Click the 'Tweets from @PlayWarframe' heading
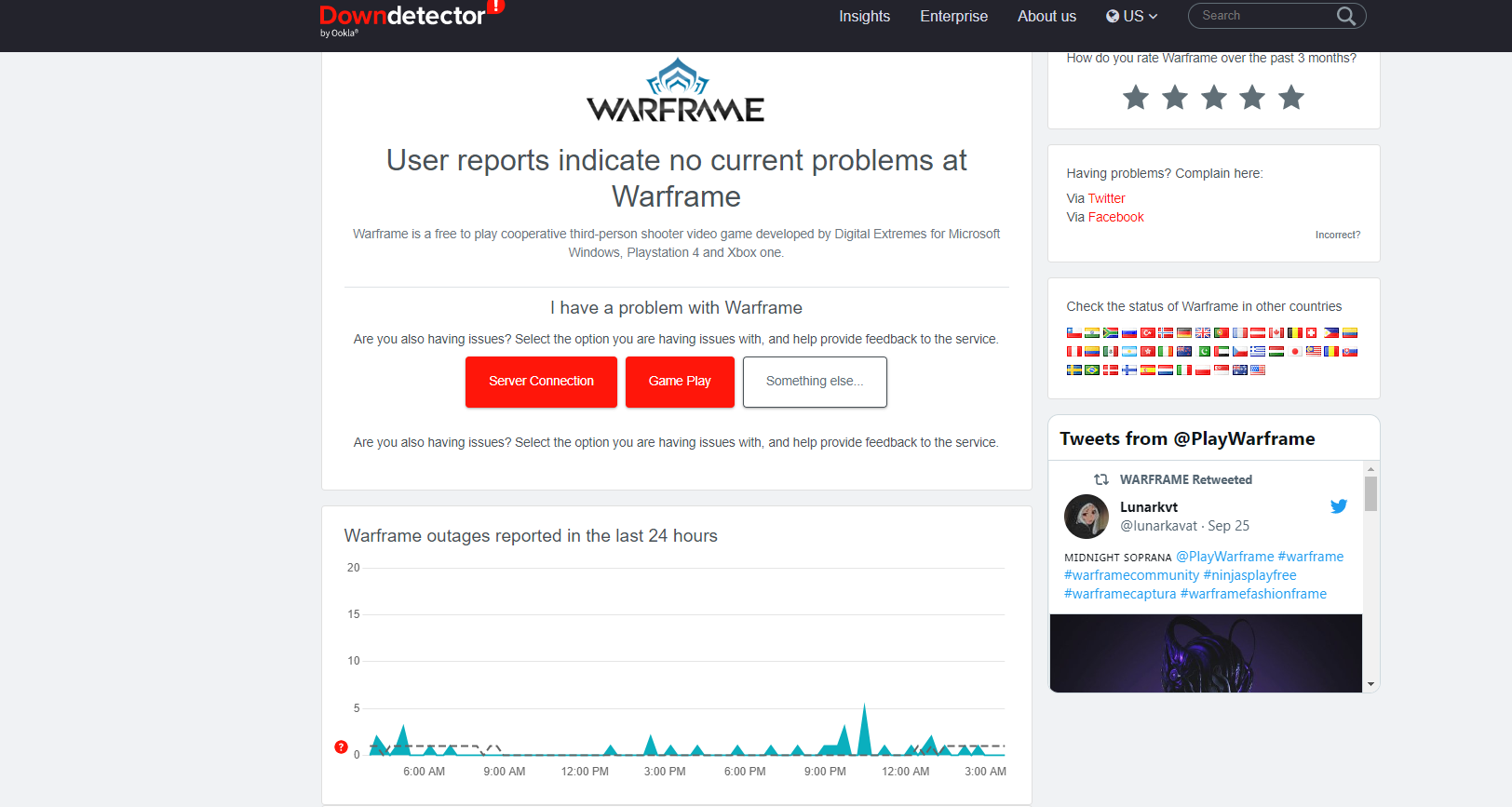The image size is (1512, 807). [x=1187, y=438]
